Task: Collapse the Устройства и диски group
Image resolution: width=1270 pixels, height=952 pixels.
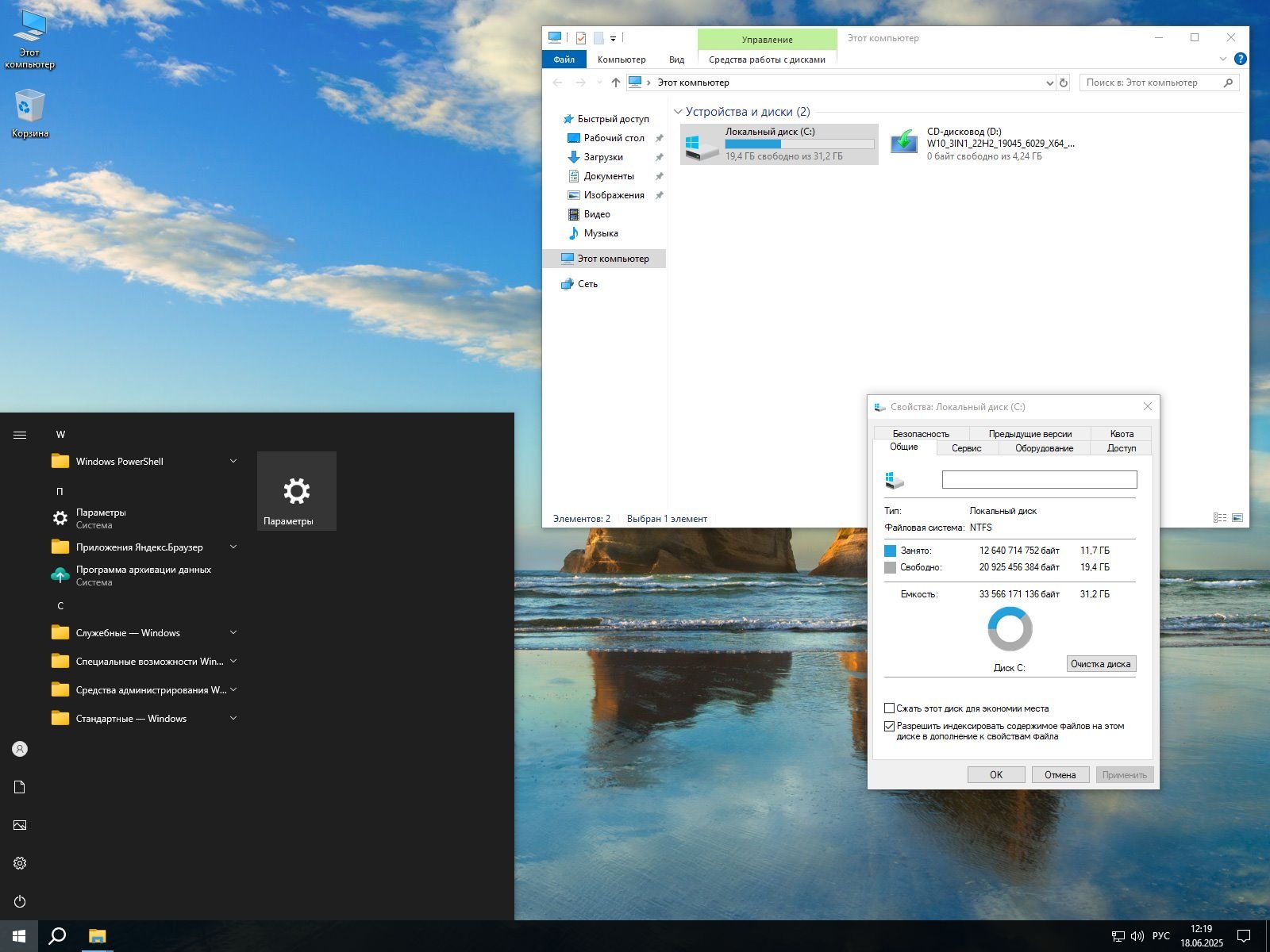Action: click(678, 112)
